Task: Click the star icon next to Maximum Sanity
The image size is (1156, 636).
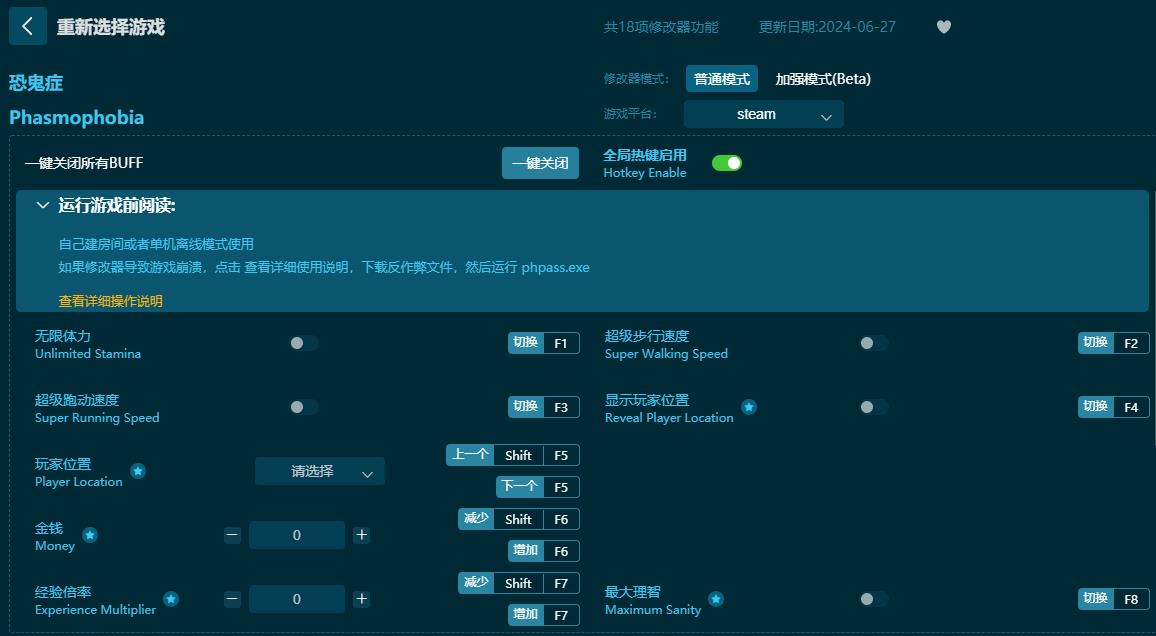Action: [x=717, y=599]
